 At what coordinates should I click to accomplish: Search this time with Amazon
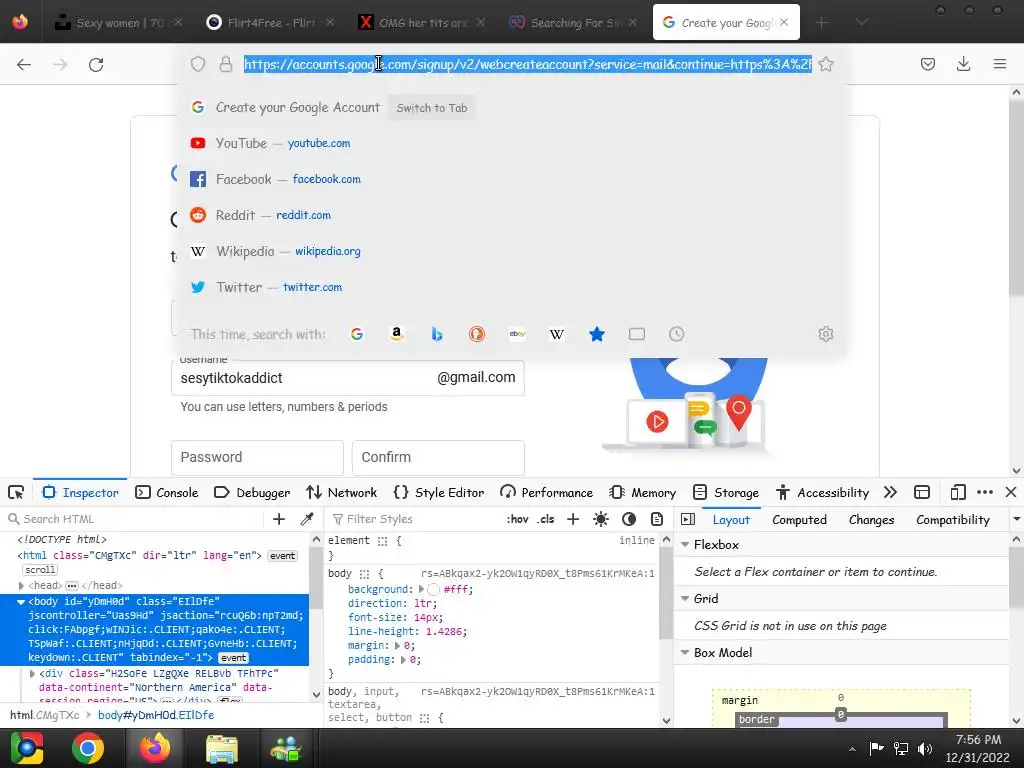coord(396,334)
